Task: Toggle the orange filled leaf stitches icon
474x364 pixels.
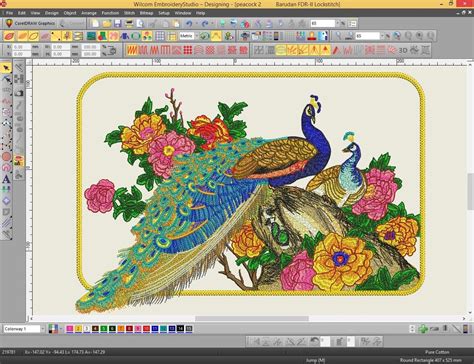Action: [x=22, y=36]
